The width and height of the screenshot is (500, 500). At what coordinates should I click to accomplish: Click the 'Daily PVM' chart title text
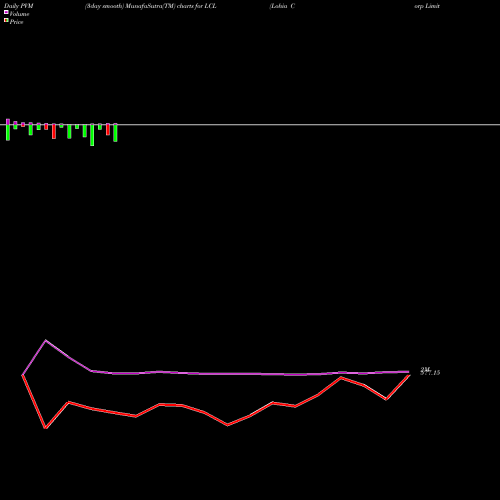tap(19, 6)
